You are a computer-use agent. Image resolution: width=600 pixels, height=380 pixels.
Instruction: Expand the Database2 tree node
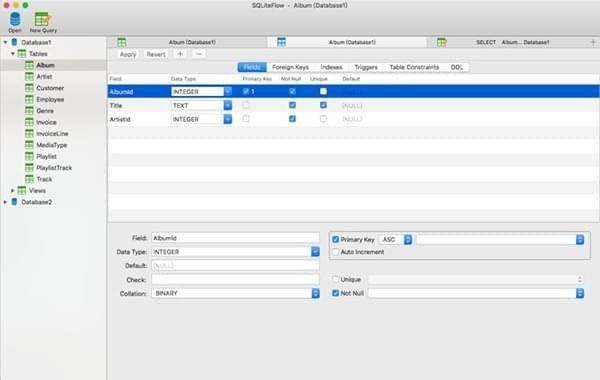click(x=5, y=202)
